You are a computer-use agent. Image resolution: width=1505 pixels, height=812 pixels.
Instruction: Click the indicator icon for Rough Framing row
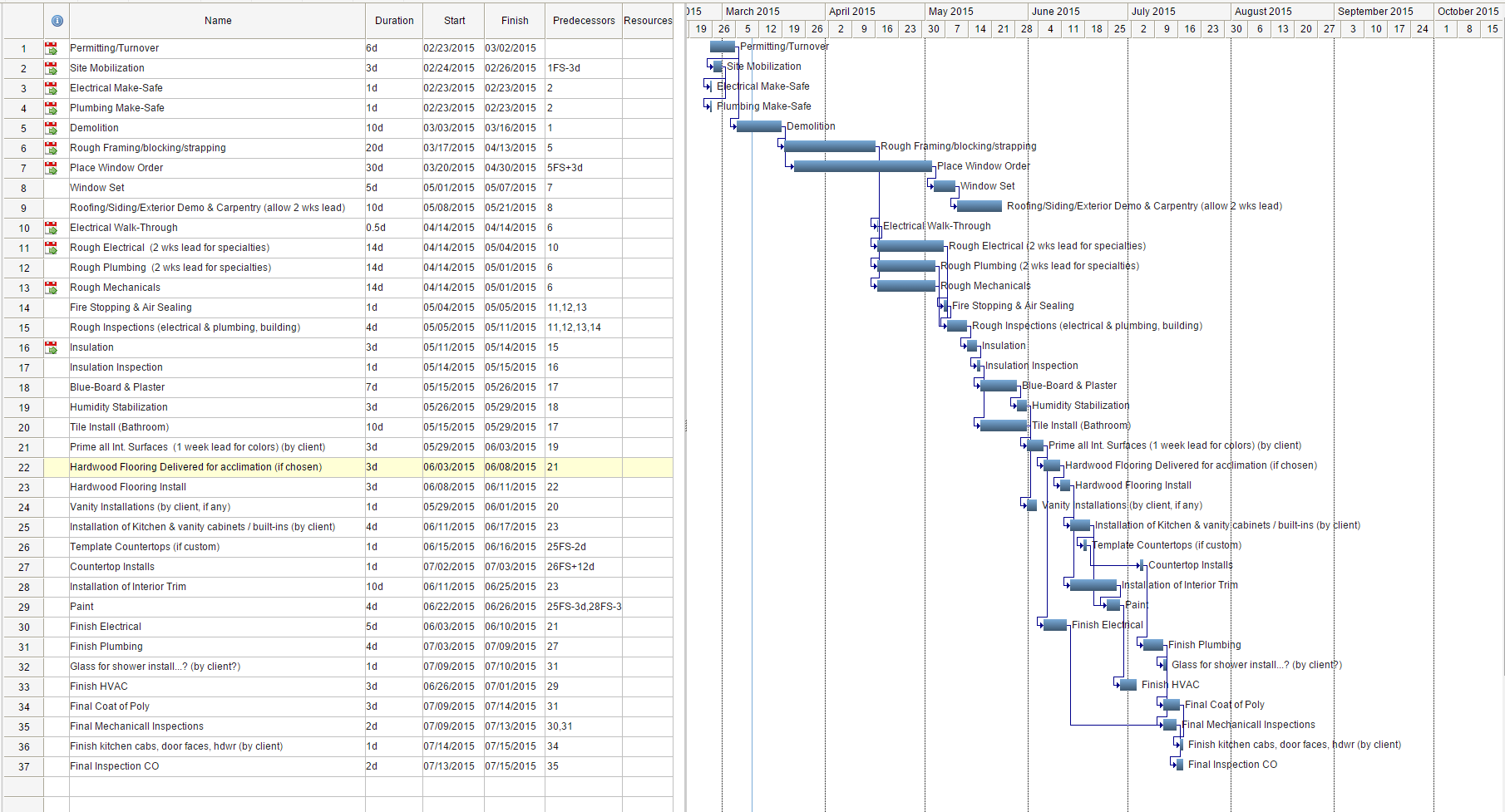pos(52,148)
